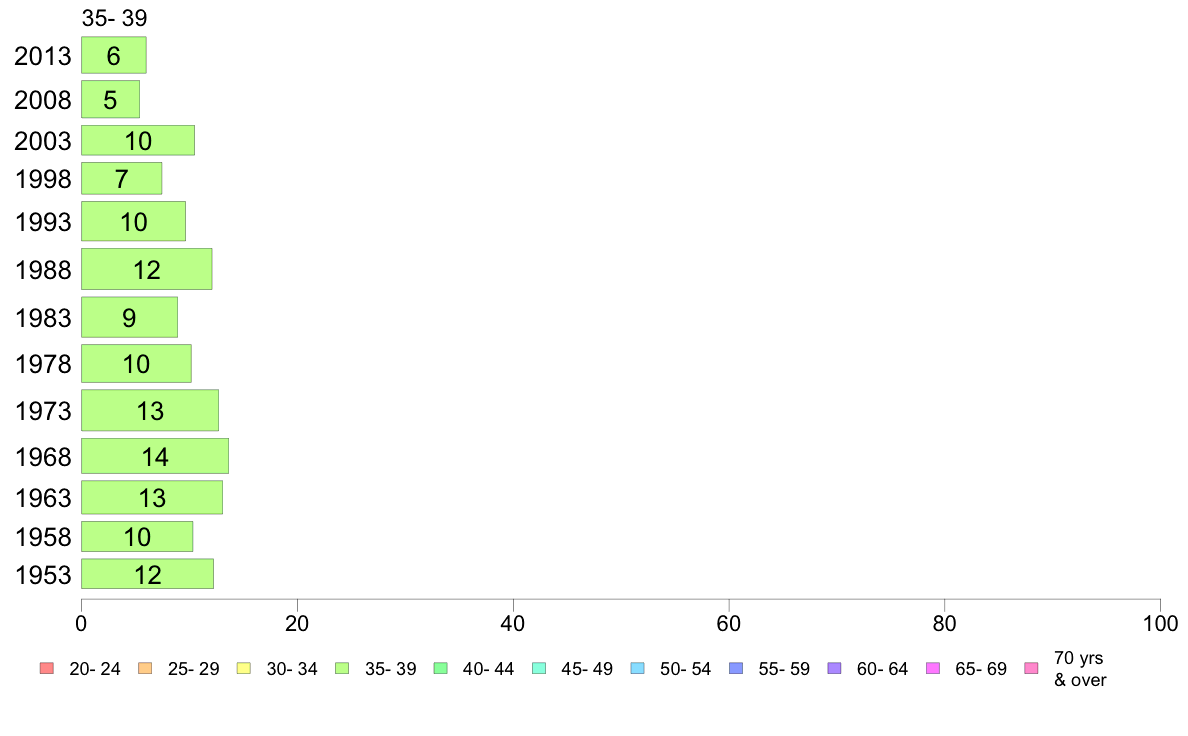Click the 25-29 legend swatch
Screen dimensions: 1188x736
[145, 669]
